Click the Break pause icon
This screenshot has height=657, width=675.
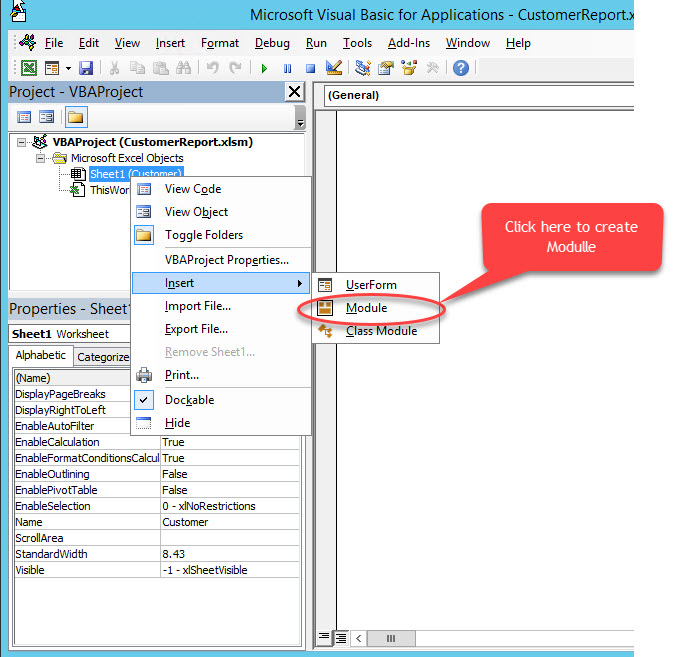coord(288,68)
